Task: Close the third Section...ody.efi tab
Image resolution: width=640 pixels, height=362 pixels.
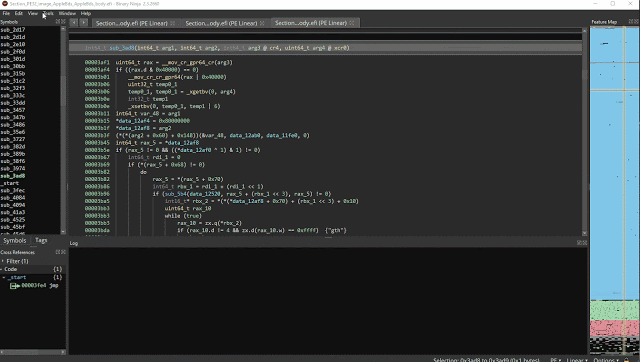Action: coord(352,23)
